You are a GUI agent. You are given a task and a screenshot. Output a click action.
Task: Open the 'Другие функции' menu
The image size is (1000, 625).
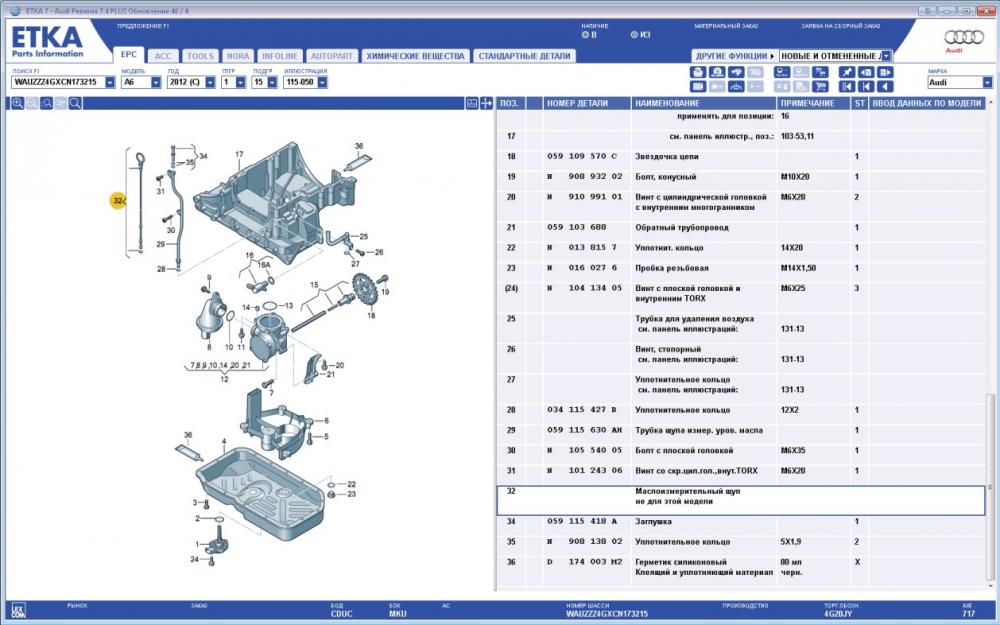click(x=735, y=56)
